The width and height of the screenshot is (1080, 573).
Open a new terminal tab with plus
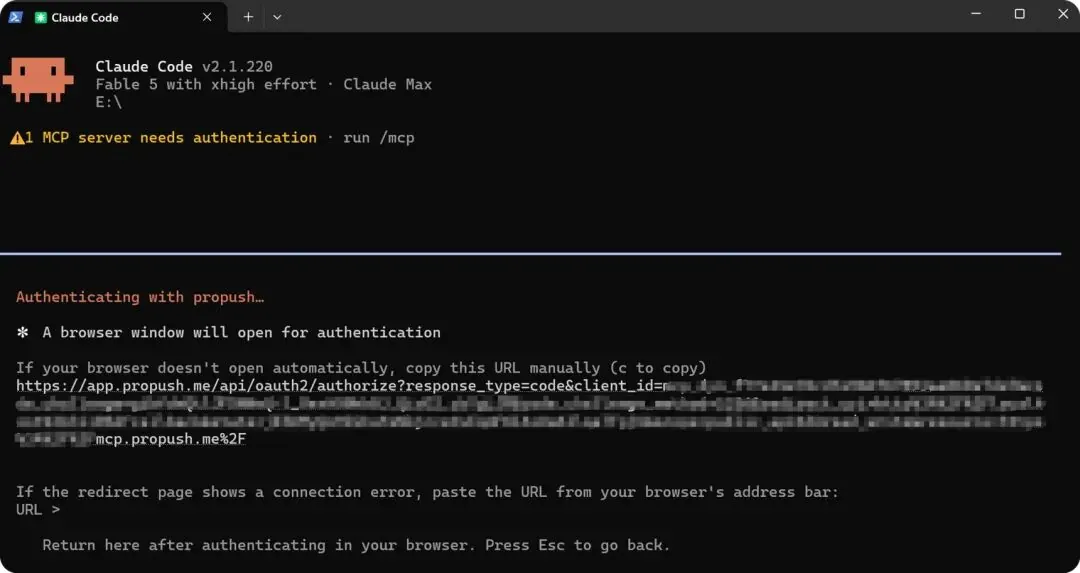pos(248,17)
